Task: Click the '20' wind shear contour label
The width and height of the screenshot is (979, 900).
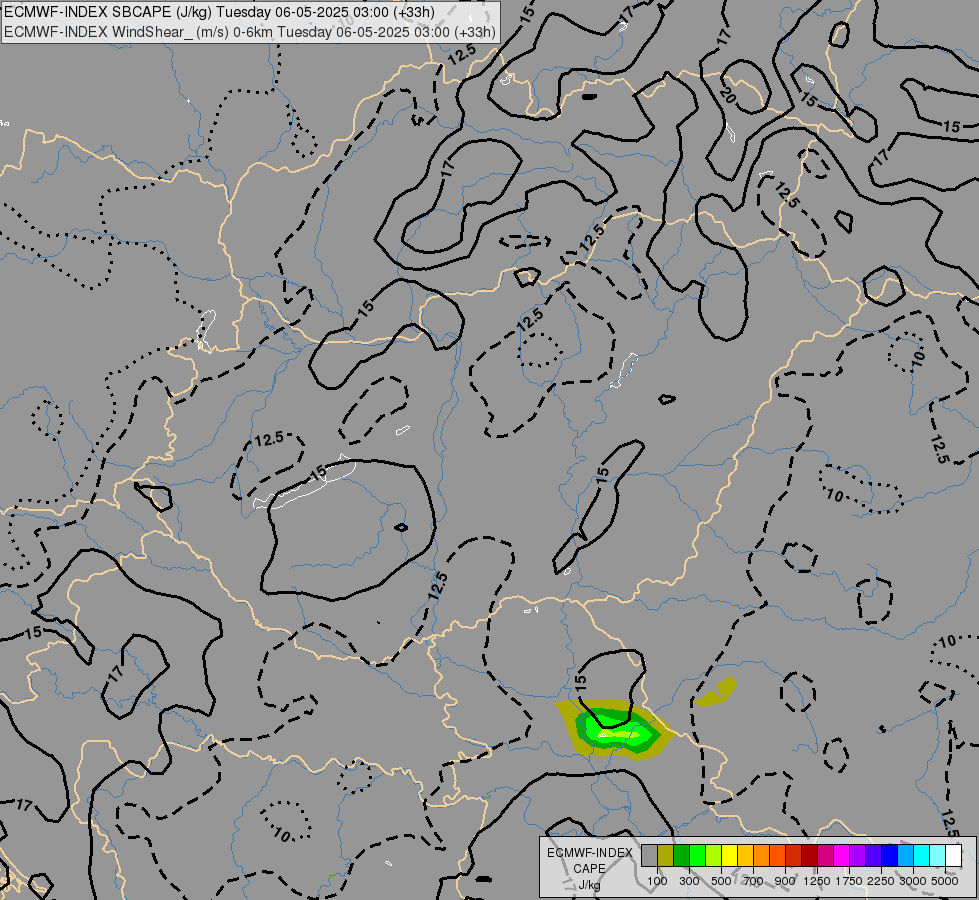Action: click(x=726, y=95)
